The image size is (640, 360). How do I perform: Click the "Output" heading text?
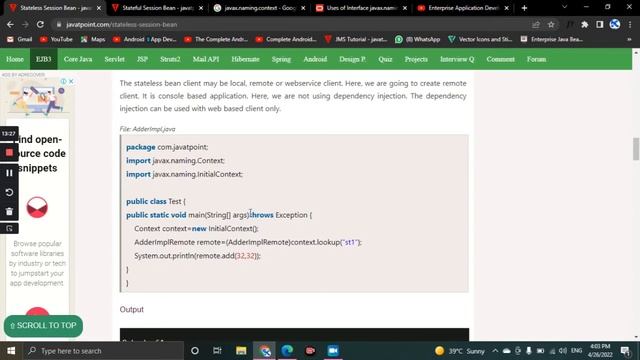[131, 309]
